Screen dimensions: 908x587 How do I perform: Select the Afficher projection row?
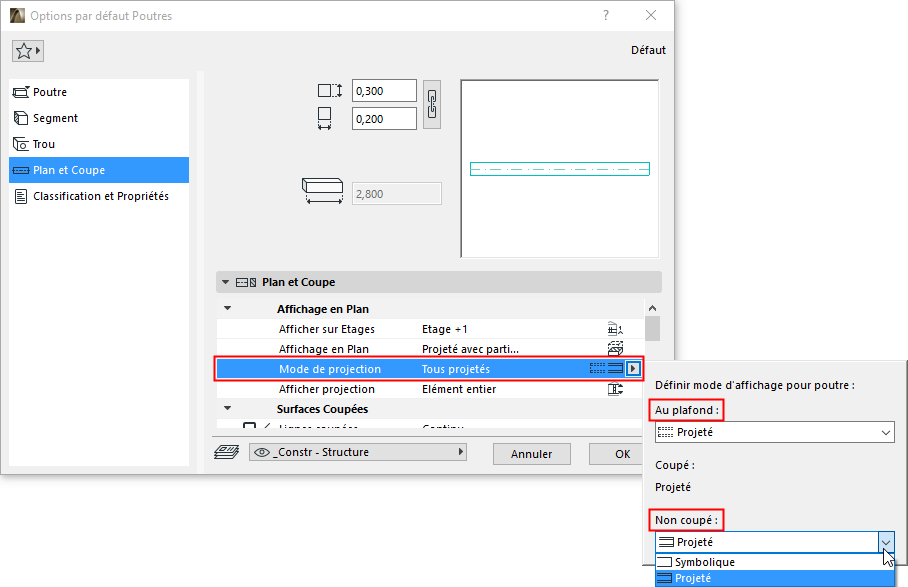430,389
